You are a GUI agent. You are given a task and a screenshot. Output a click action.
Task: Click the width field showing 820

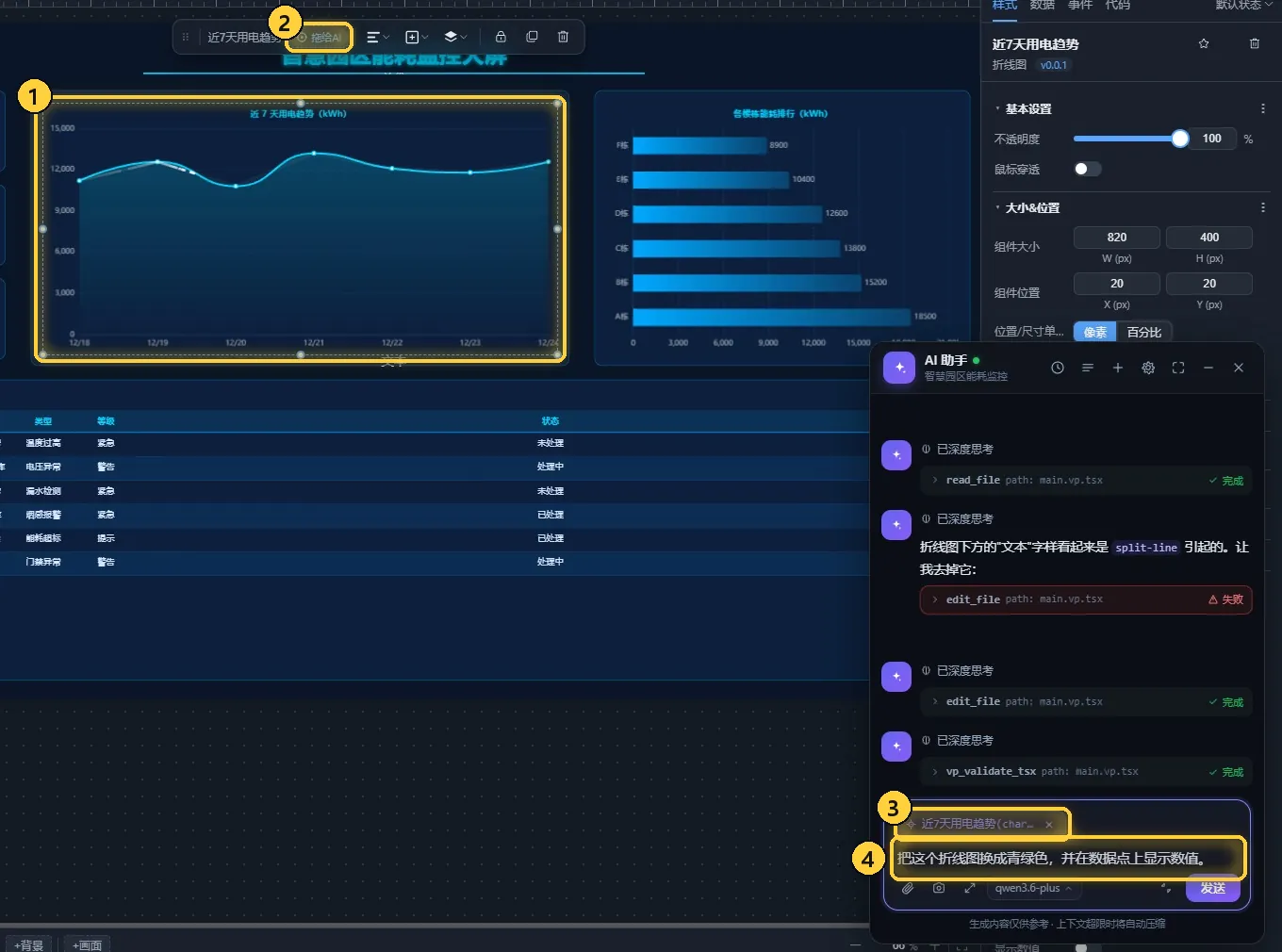click(x=1117, y=238)
